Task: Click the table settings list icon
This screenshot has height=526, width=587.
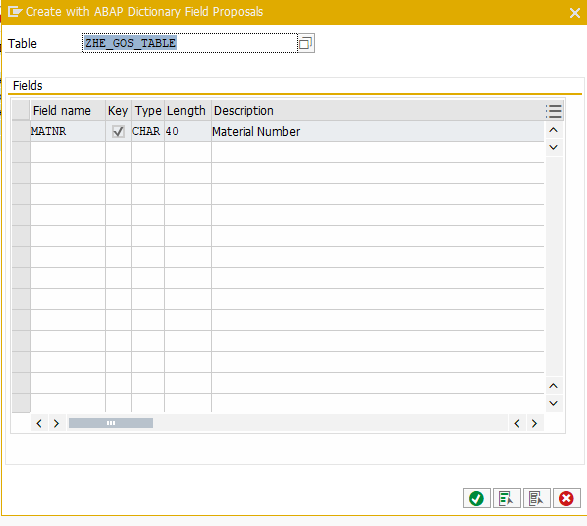Action: 554,111
